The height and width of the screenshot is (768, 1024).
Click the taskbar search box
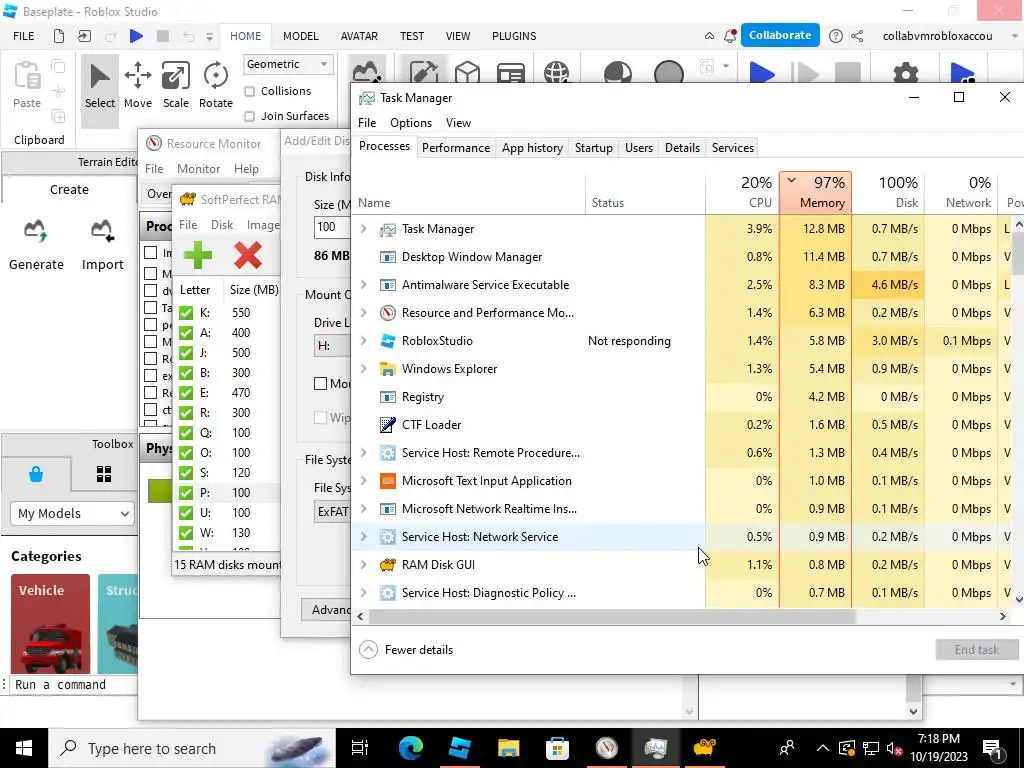(x=191, y=748)
